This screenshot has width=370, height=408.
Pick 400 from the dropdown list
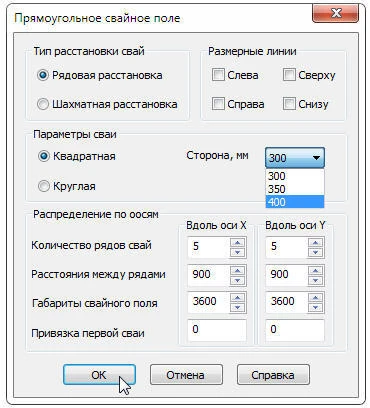pos(295,202)
